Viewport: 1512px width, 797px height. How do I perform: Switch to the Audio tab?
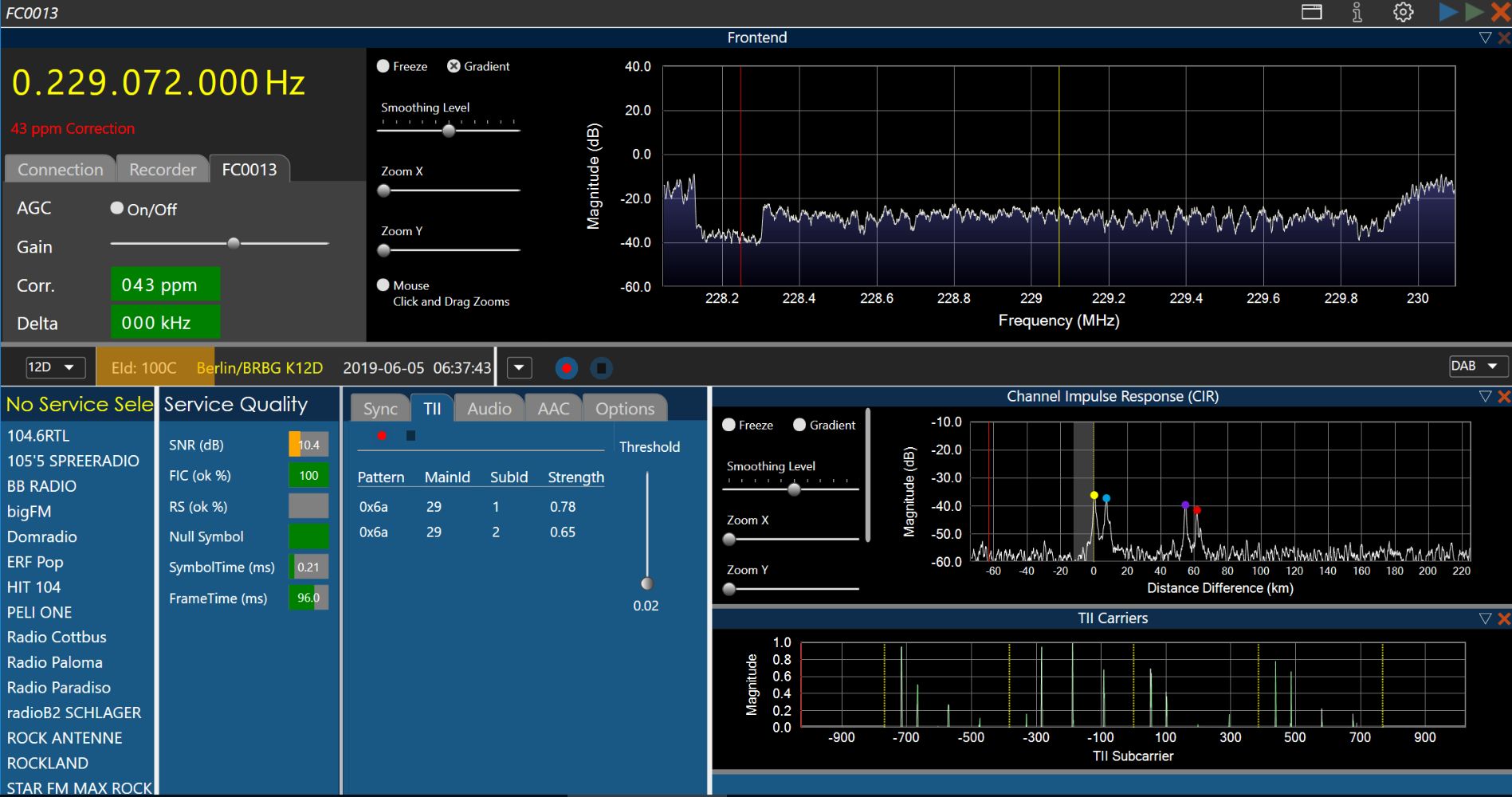[489, 409]
